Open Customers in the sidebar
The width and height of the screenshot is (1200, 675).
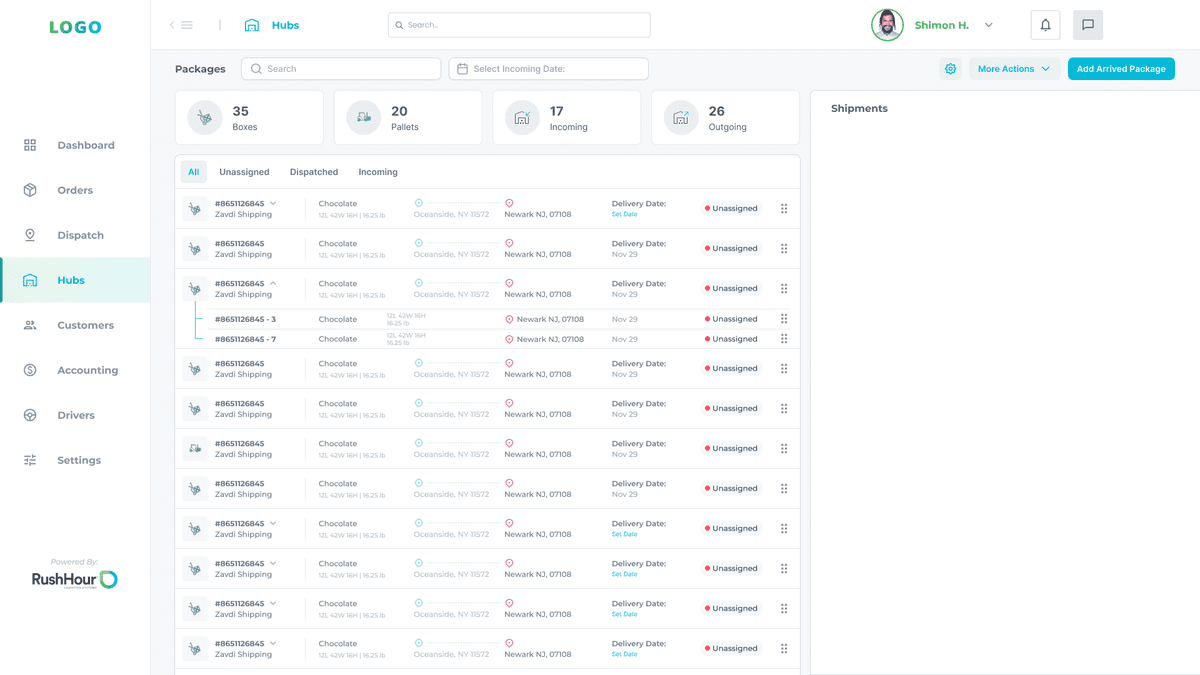[85, 325]
